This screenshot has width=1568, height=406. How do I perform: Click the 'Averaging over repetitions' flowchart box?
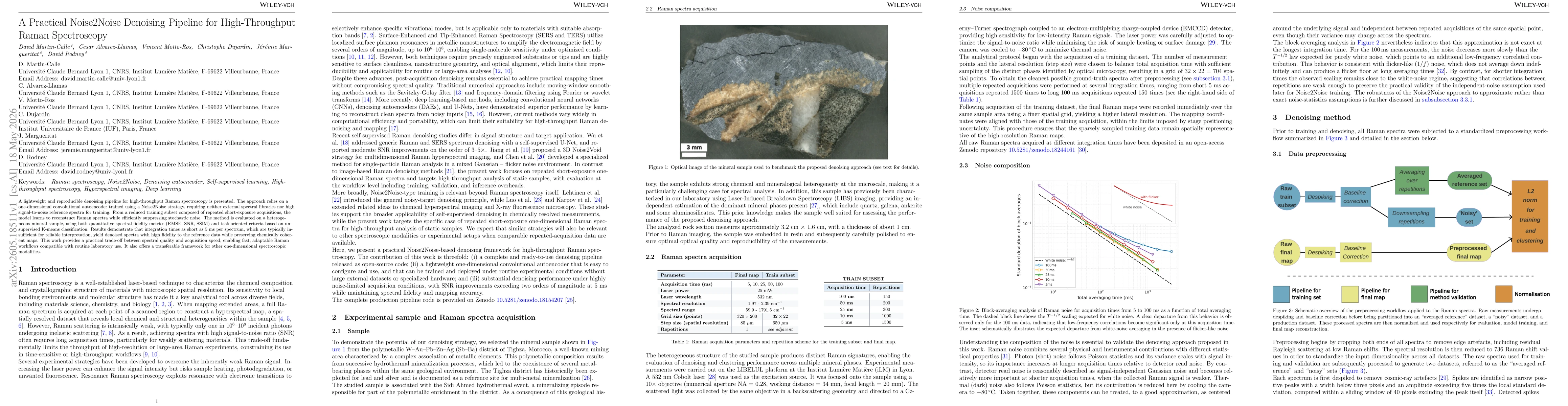click(1412, 181)
